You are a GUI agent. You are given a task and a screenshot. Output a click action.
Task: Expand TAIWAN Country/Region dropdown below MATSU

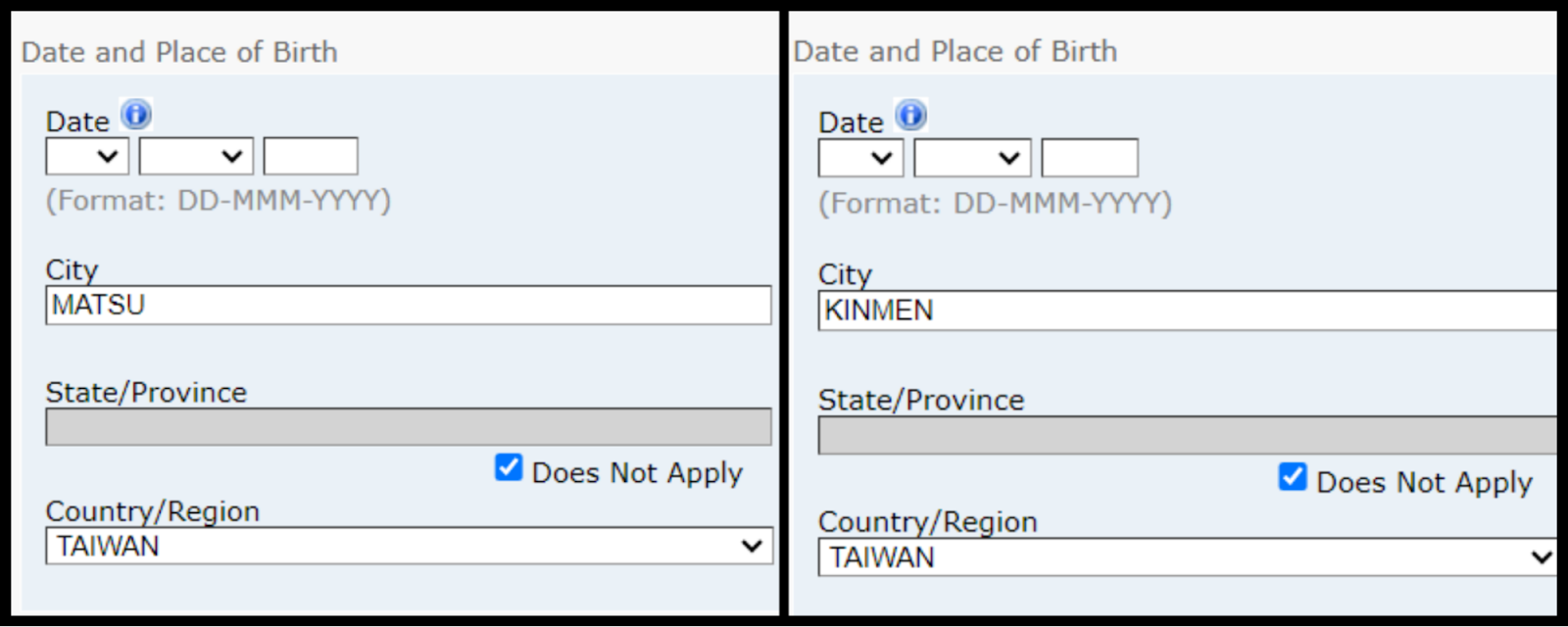point(409,546)
